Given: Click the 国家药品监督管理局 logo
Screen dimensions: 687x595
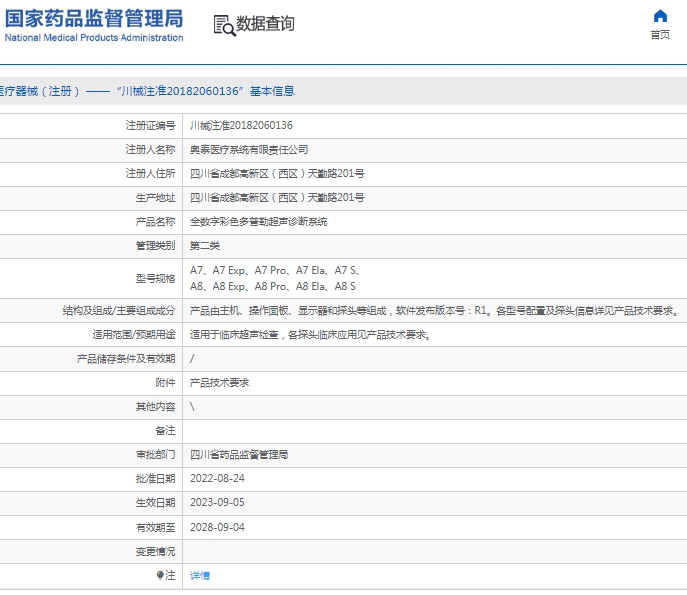Looking at the screenshot, I should click(94, 19).
